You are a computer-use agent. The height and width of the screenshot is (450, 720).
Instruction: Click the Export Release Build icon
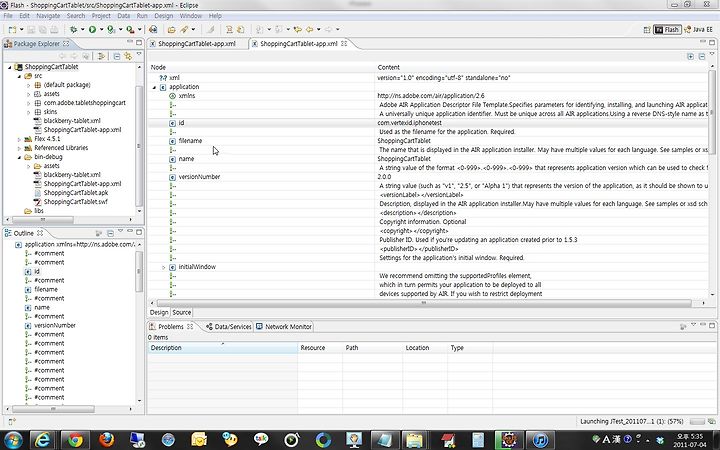[x=153, y=30]
